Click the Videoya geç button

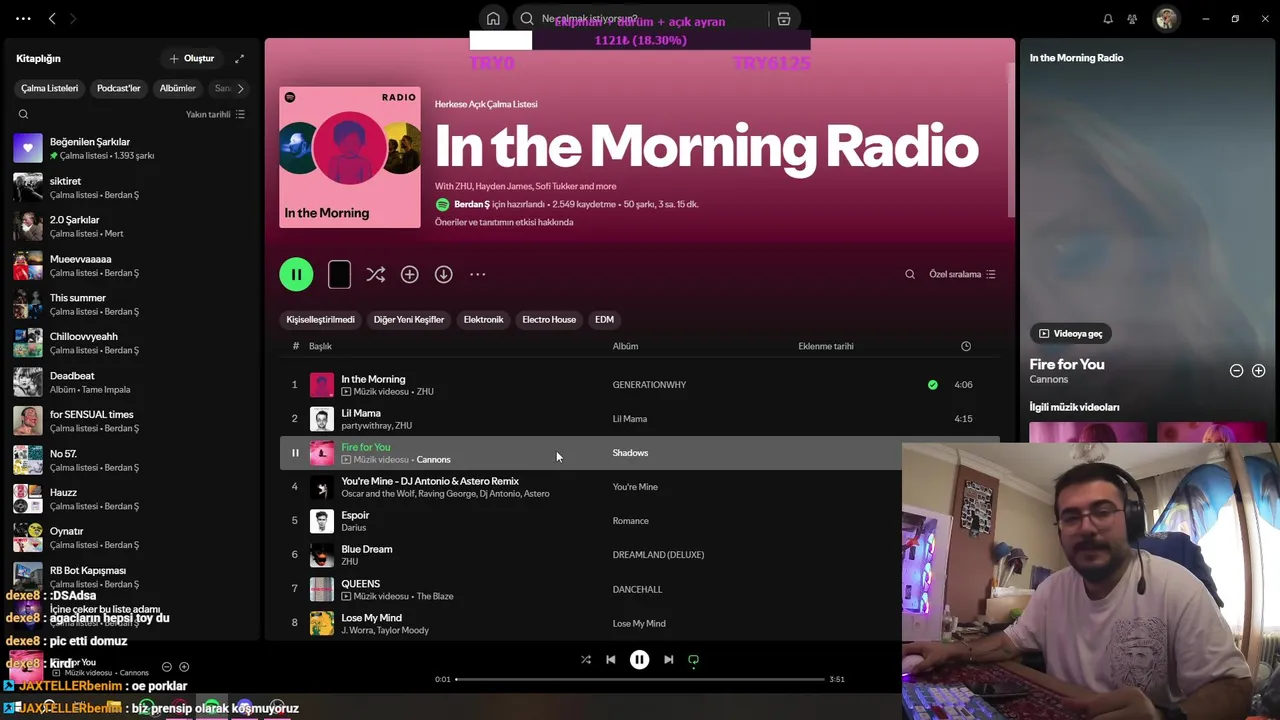pyautogui.click(x=1070, y=333)
